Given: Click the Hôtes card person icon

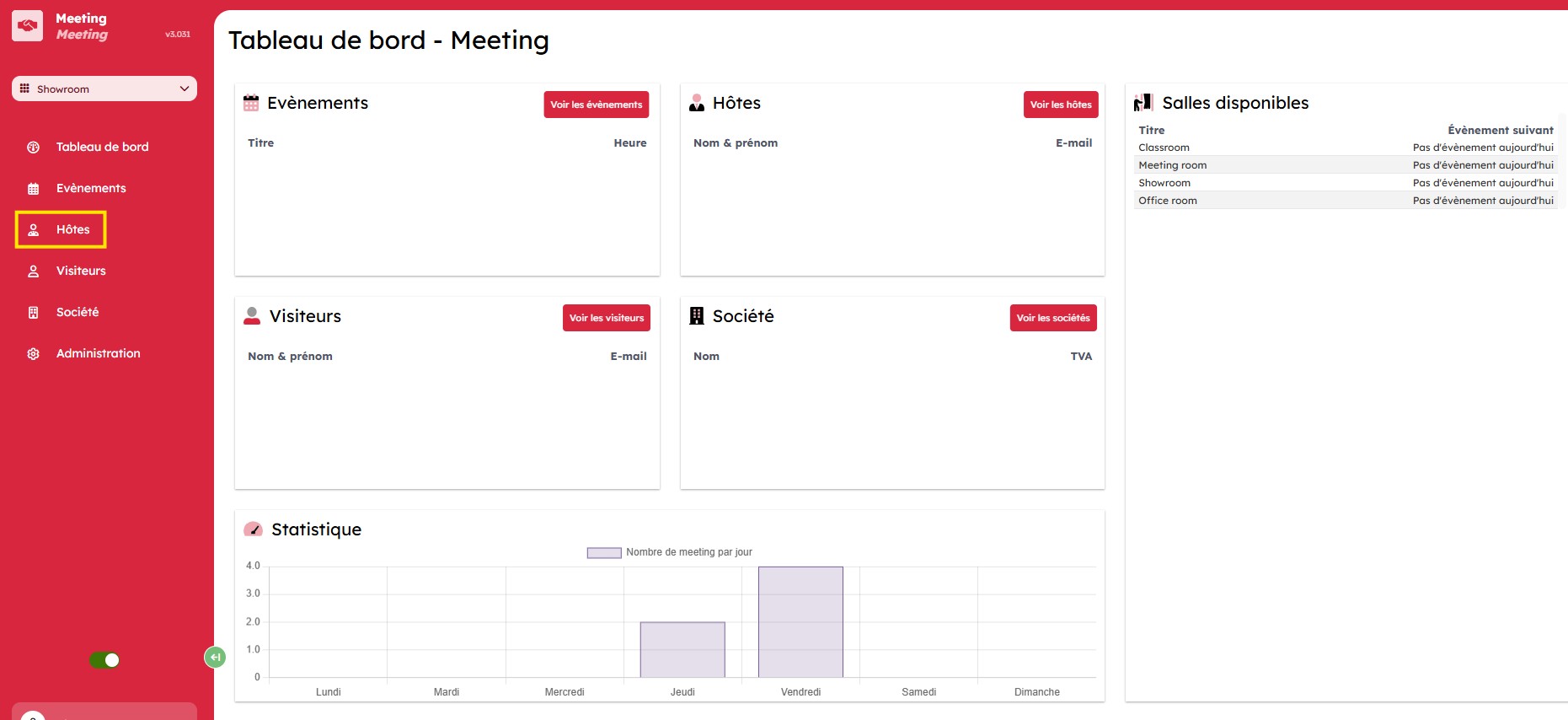Looking at the screenshot, I should [697, 103].
